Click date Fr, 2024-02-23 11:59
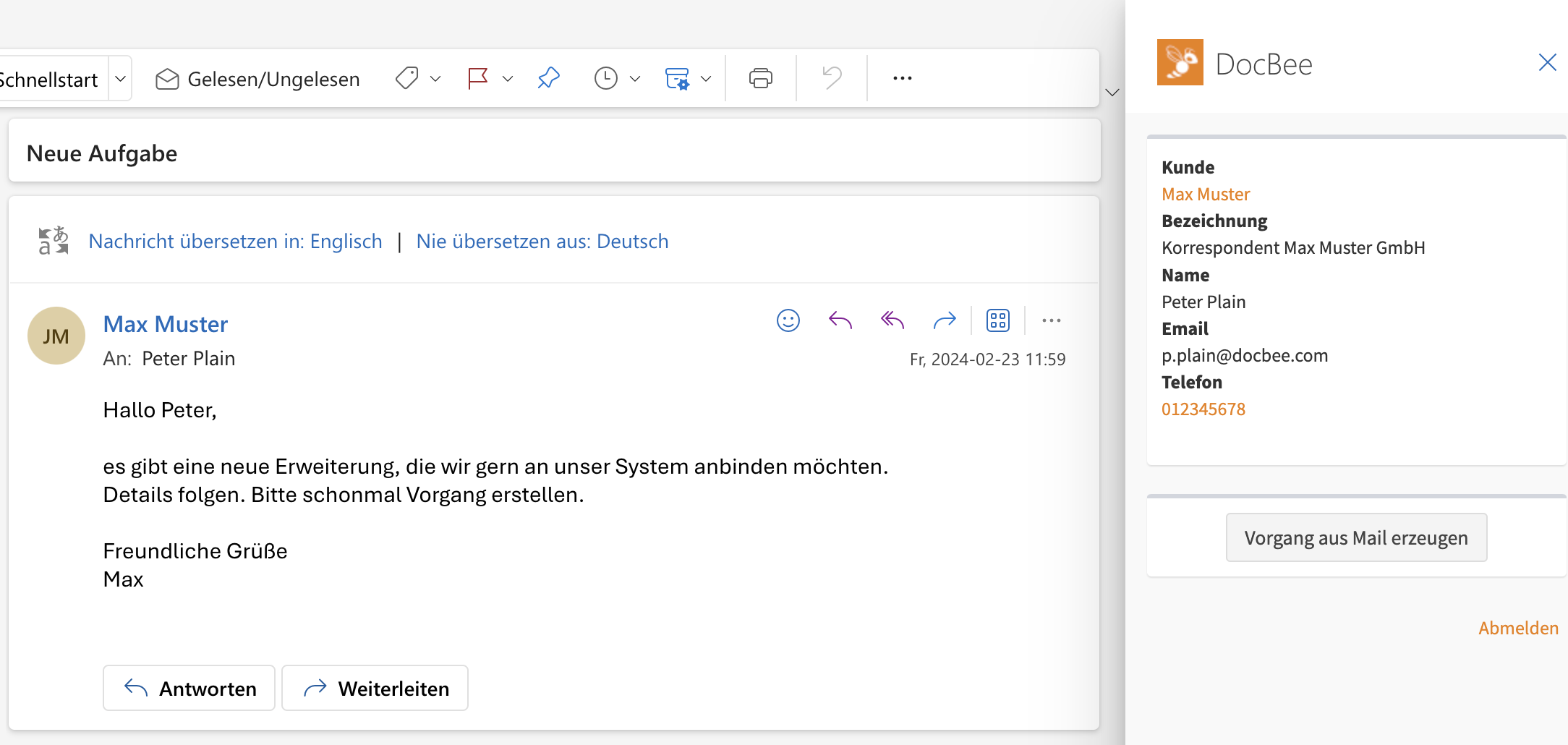The height and width of the screenshot is (745, 1568). (x=987, y=359)
